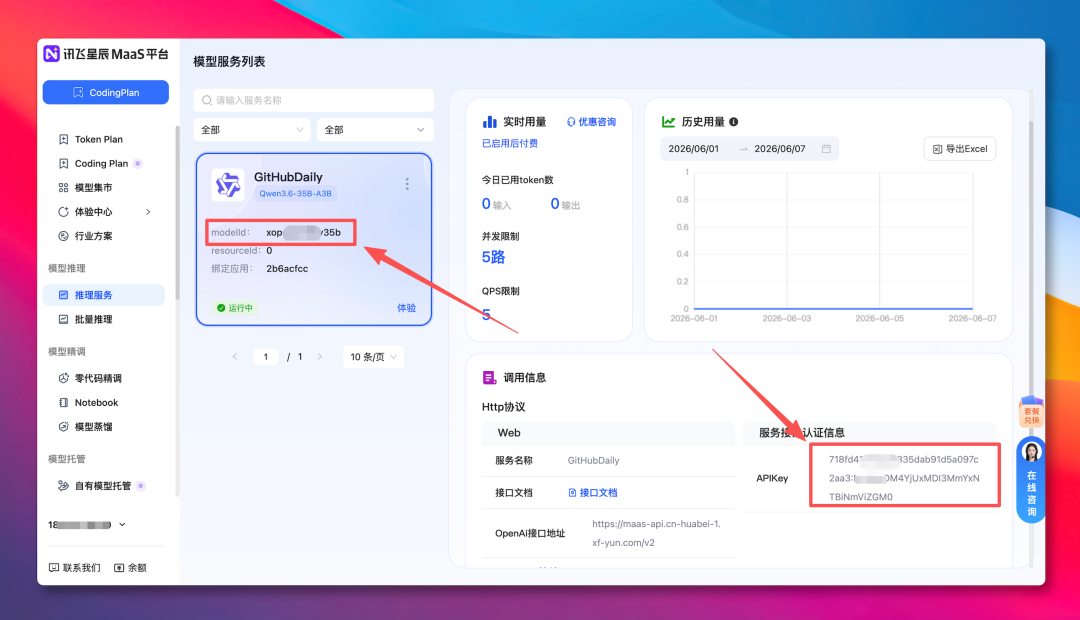Expand the 体验中心 submenu arrow
This screenshot has width=1080, height=620.
pyautogui.click(x=148, y=211)
